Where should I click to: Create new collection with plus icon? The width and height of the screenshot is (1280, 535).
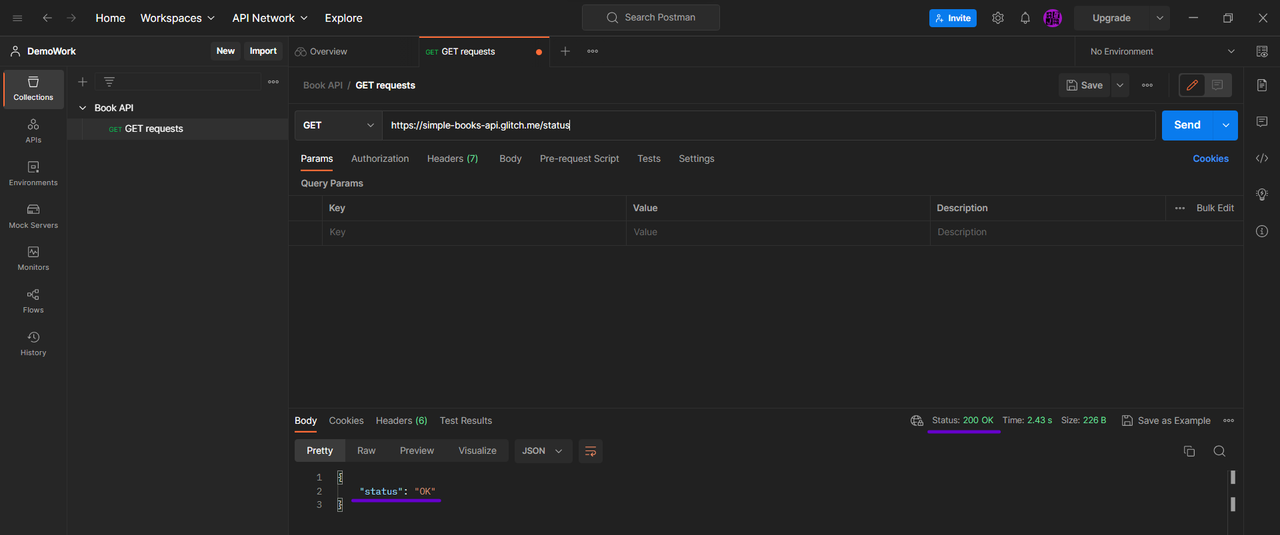pos(83,82)
